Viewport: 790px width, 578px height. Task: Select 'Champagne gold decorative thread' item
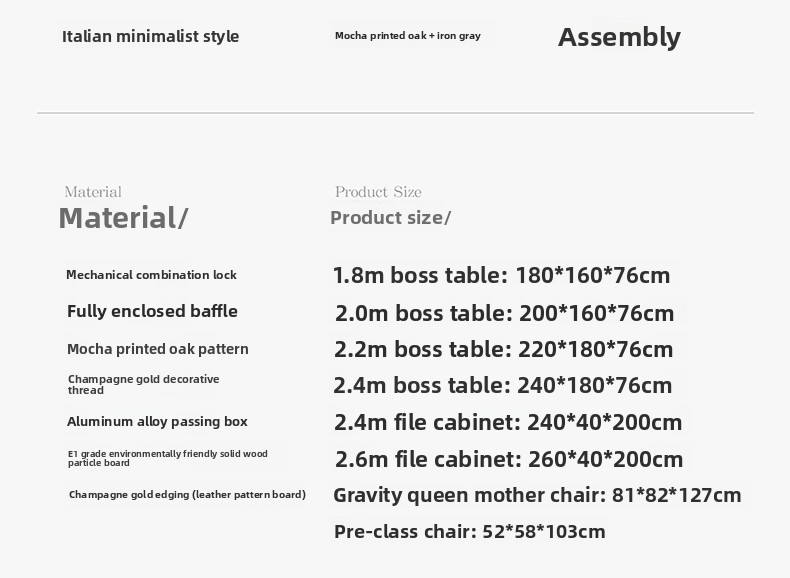pyautogui.click(x=144, y=384)
